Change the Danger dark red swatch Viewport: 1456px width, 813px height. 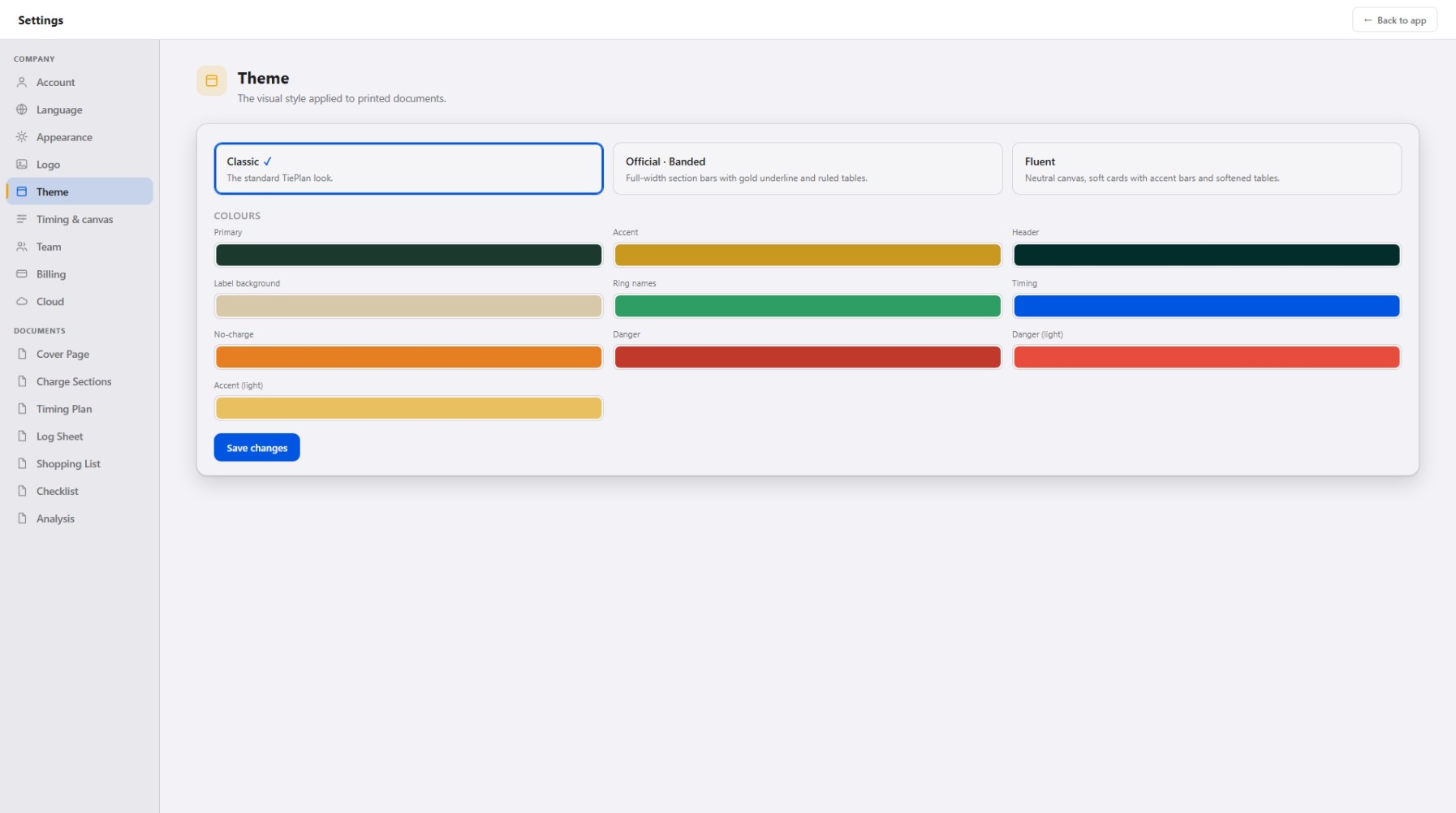point(808,357)
